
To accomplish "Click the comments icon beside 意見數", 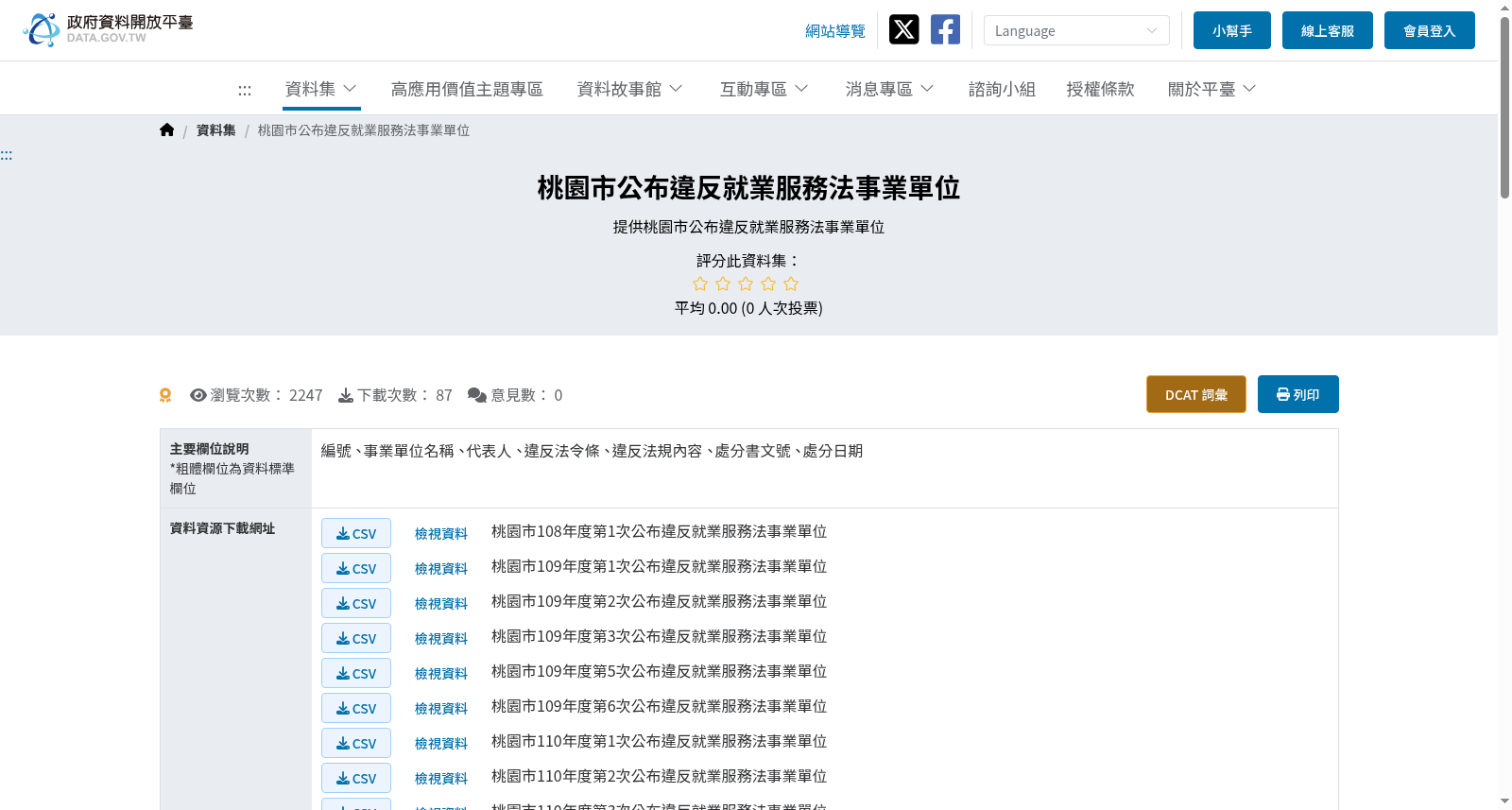I will pos(477,395).
